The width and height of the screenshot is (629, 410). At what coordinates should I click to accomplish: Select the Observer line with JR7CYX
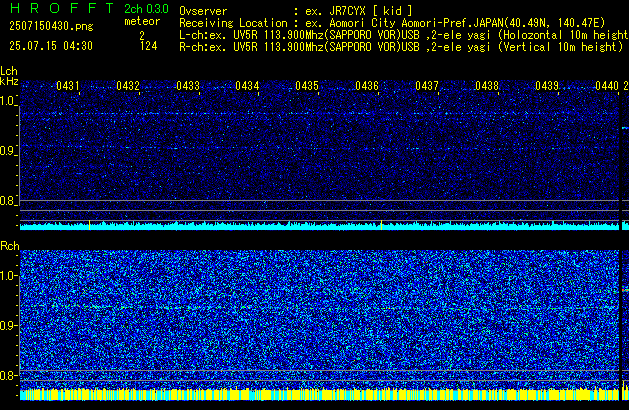click(x=296, y=11)
